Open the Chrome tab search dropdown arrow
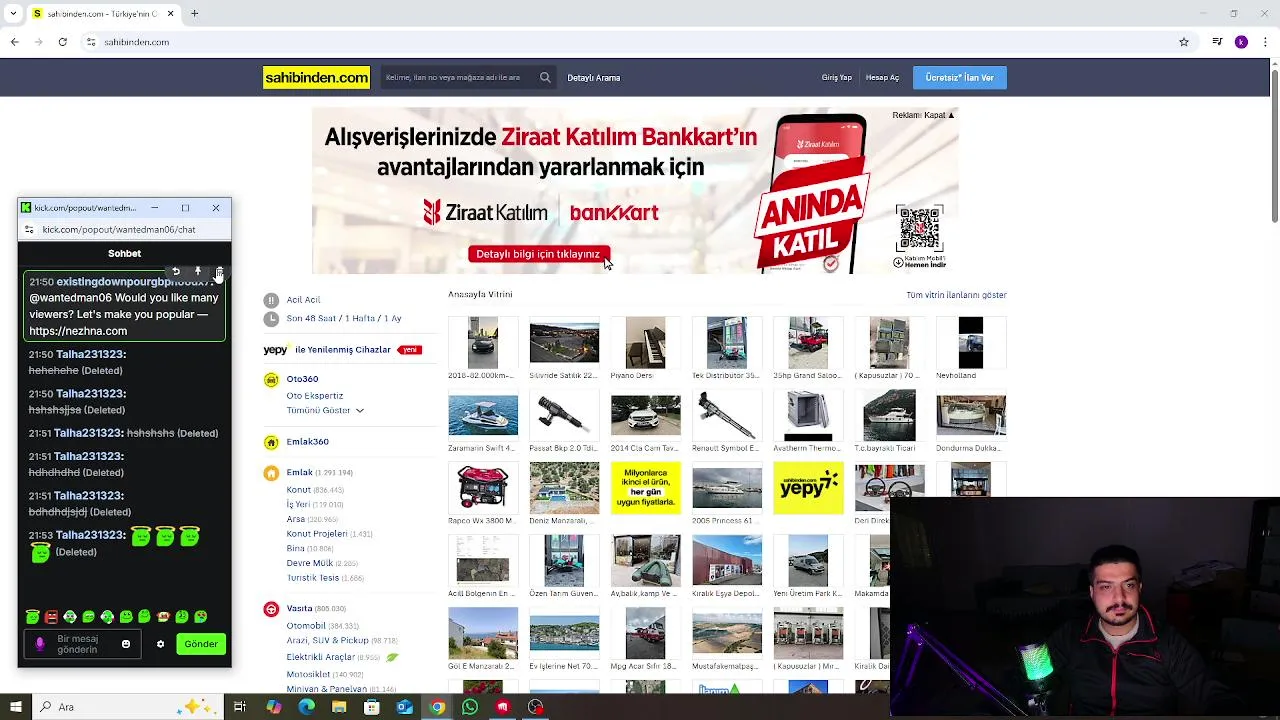The width and height of the screenshot is (1280, 720). pyautogui.click(x=13, y=14)
